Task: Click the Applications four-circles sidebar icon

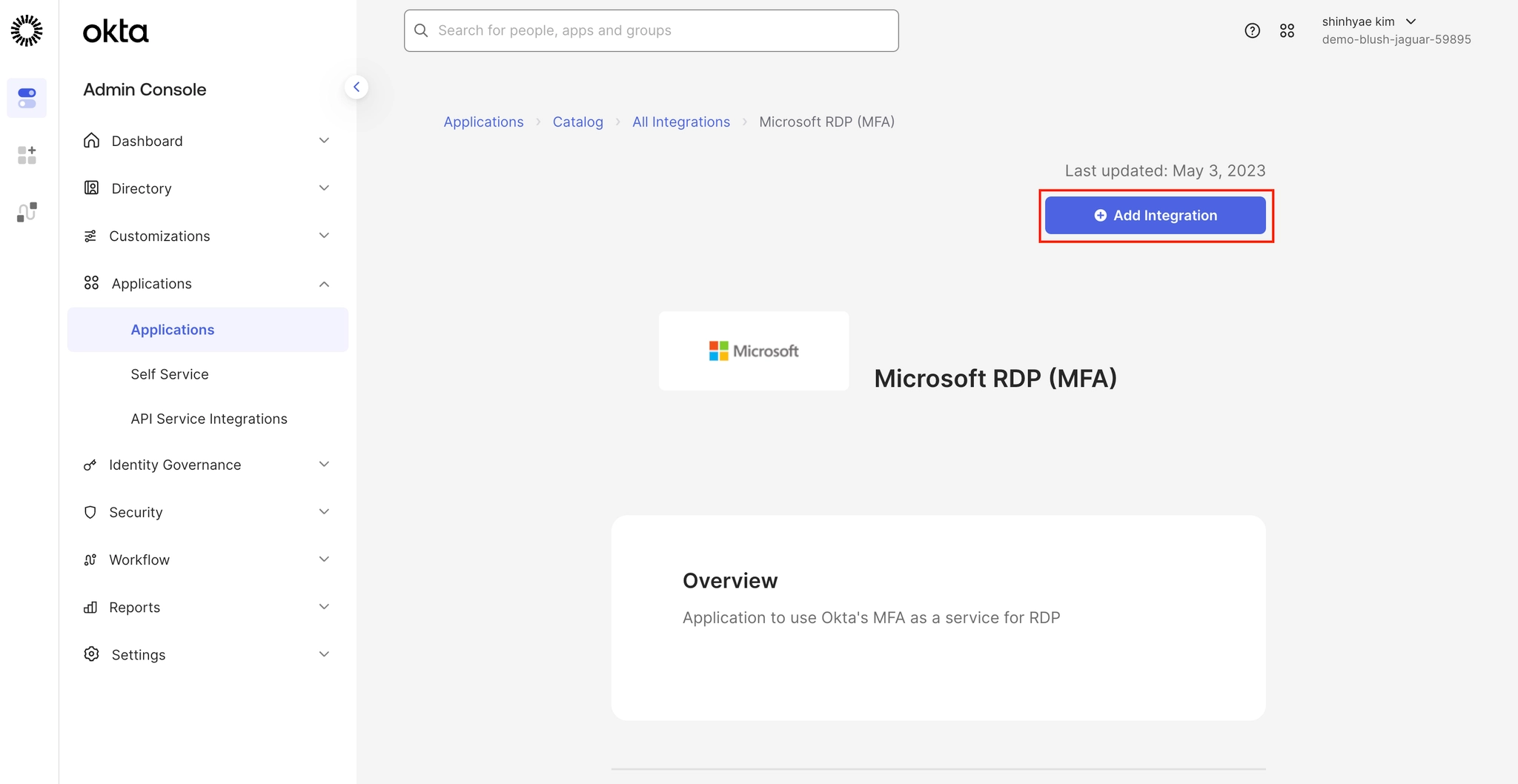Action: point(92,283)
